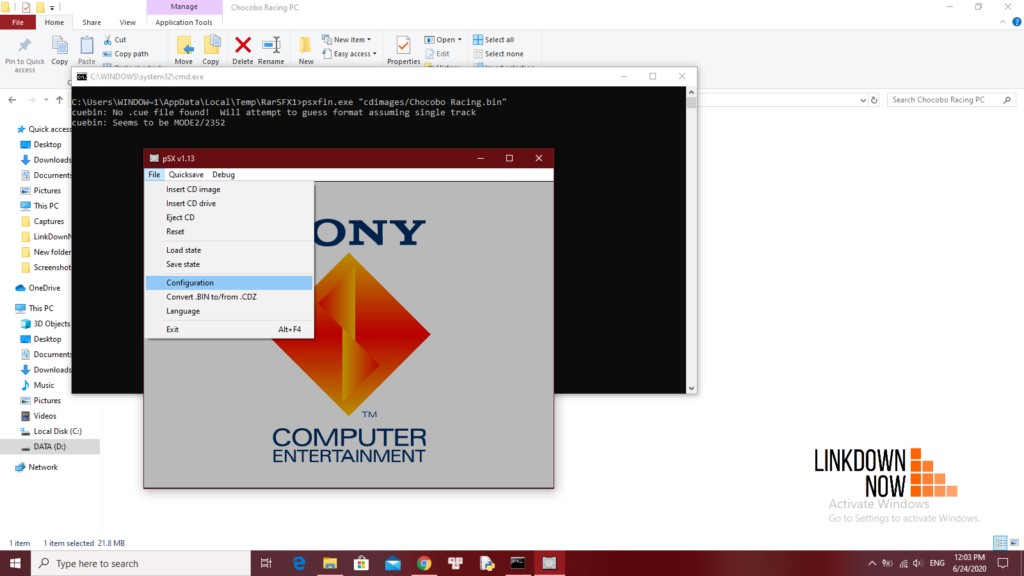Click Search Chocobo Racing PC field

pyautogui.click(x=950, y=100)
